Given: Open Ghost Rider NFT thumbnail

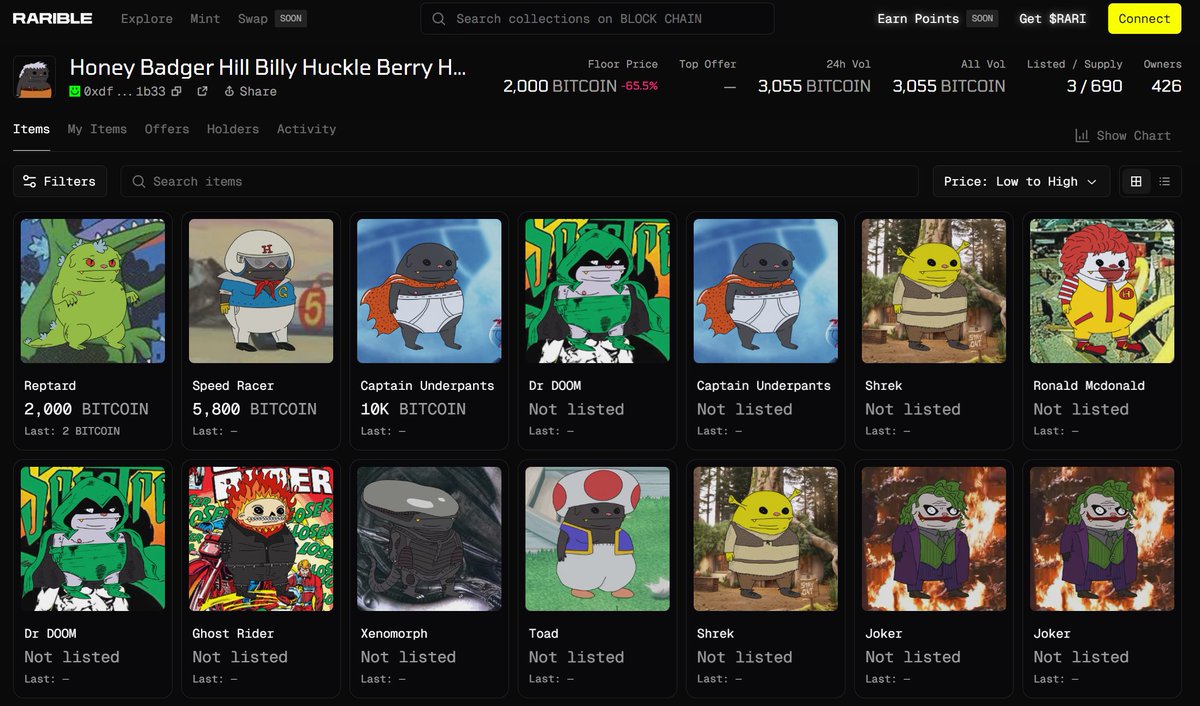Looking at the screenshot, I should (x=261, y=539).
